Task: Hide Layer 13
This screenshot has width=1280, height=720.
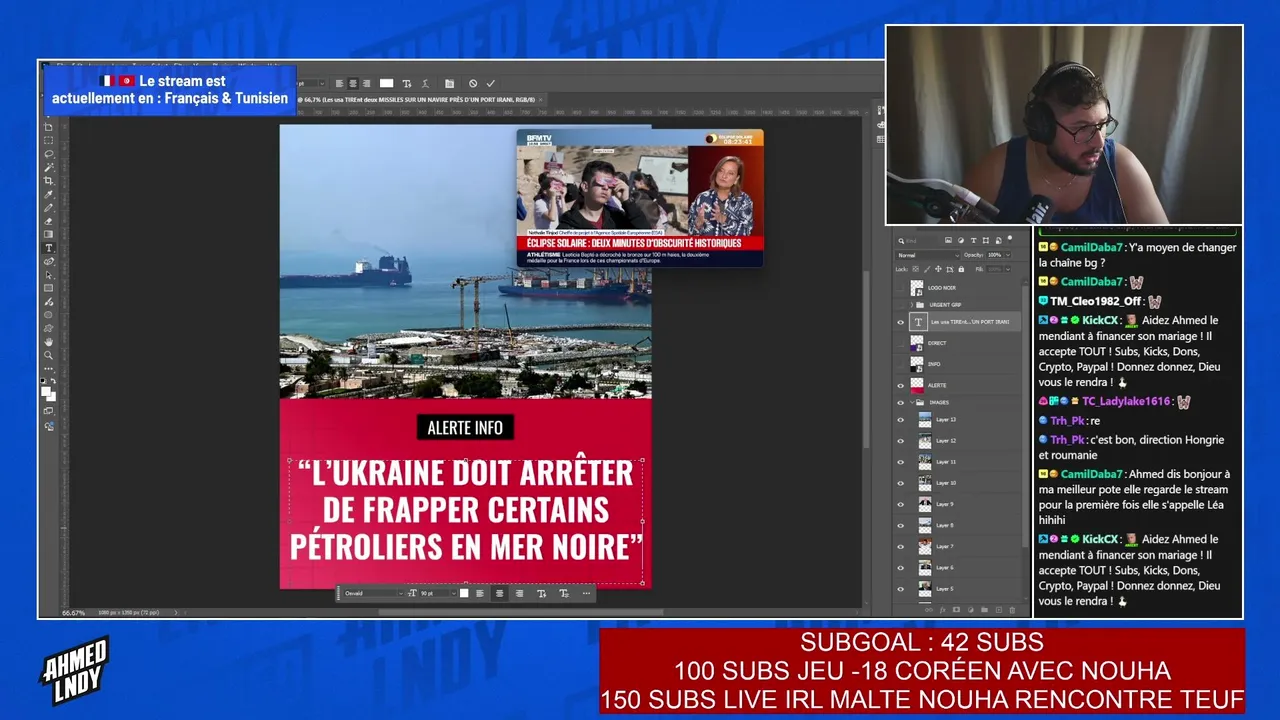Action: click(x=900, y=420)
